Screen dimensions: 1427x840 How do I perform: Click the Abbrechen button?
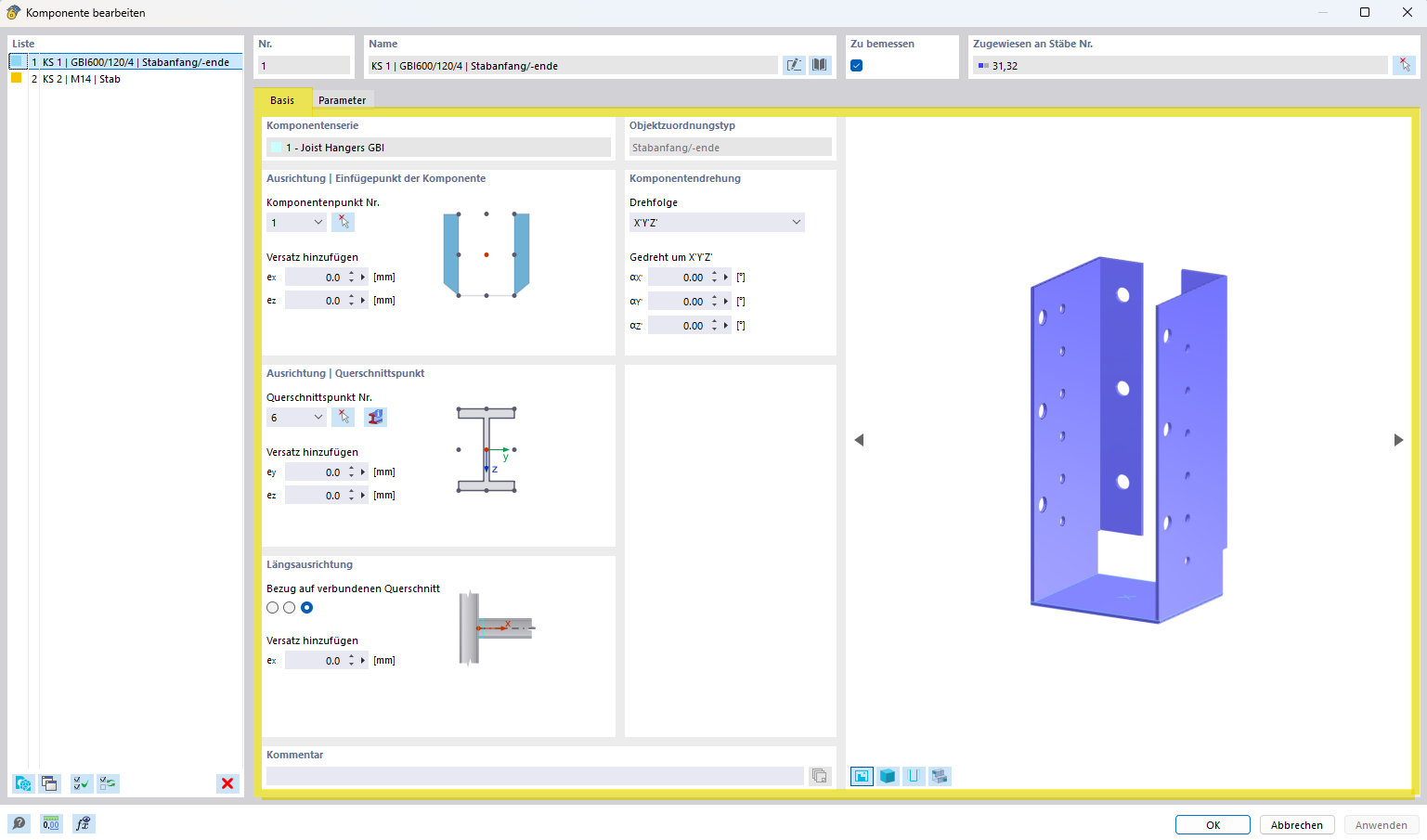click(1297, 824)
